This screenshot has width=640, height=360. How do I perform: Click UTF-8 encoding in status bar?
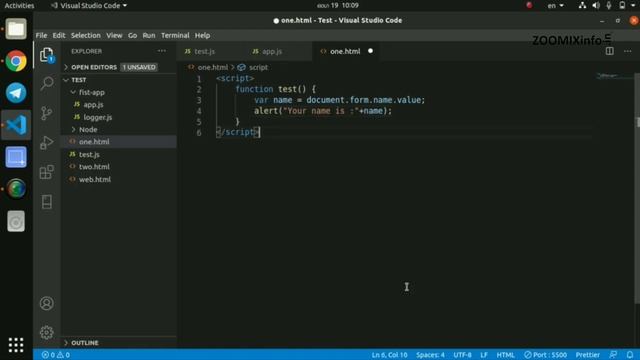(x=462, y=355)
